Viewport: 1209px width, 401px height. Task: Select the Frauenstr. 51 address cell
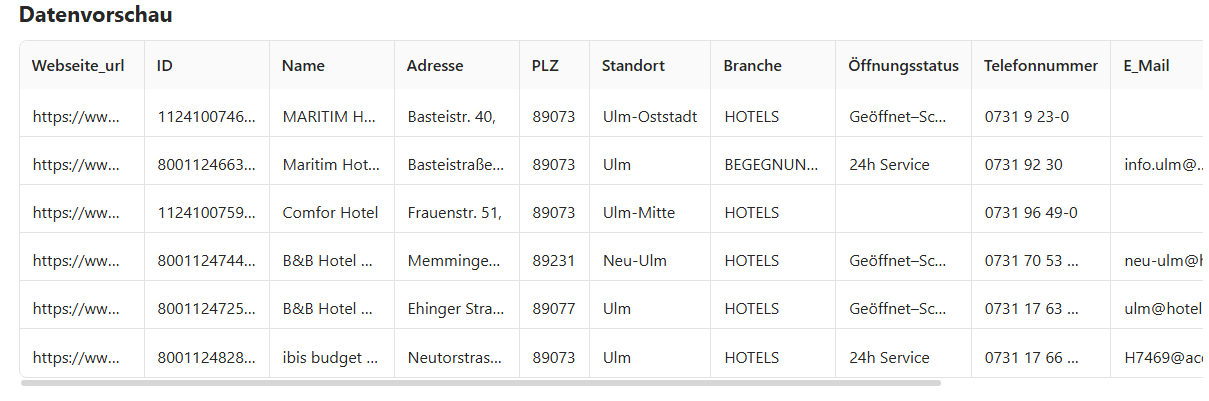pyautogui.click(x=457, y=212)
